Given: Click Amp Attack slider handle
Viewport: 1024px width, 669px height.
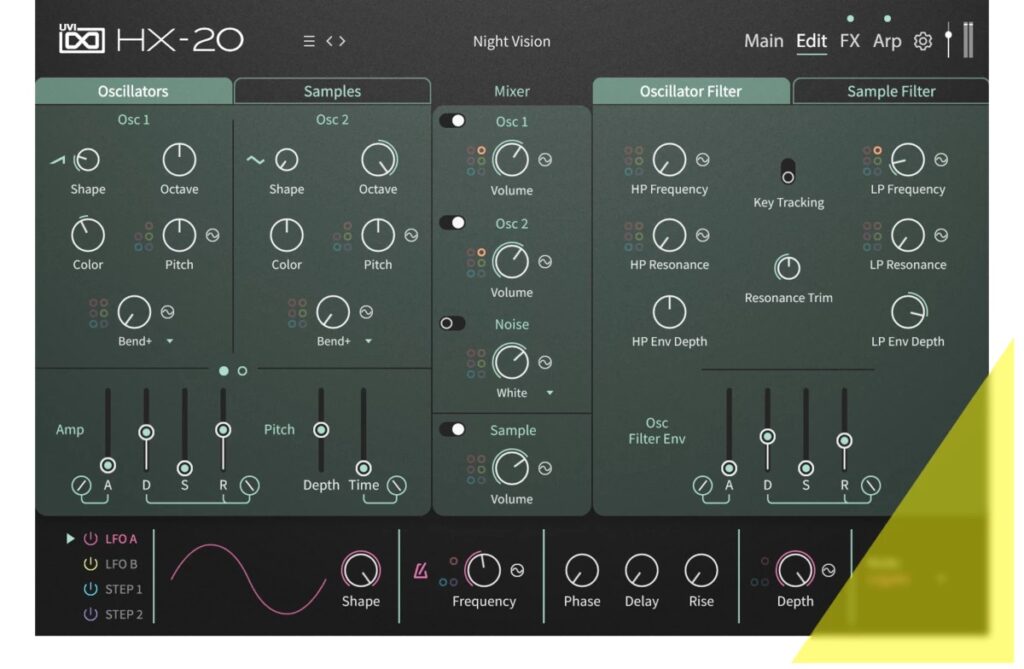Looking at the screenshot, I should click(108, 465).
